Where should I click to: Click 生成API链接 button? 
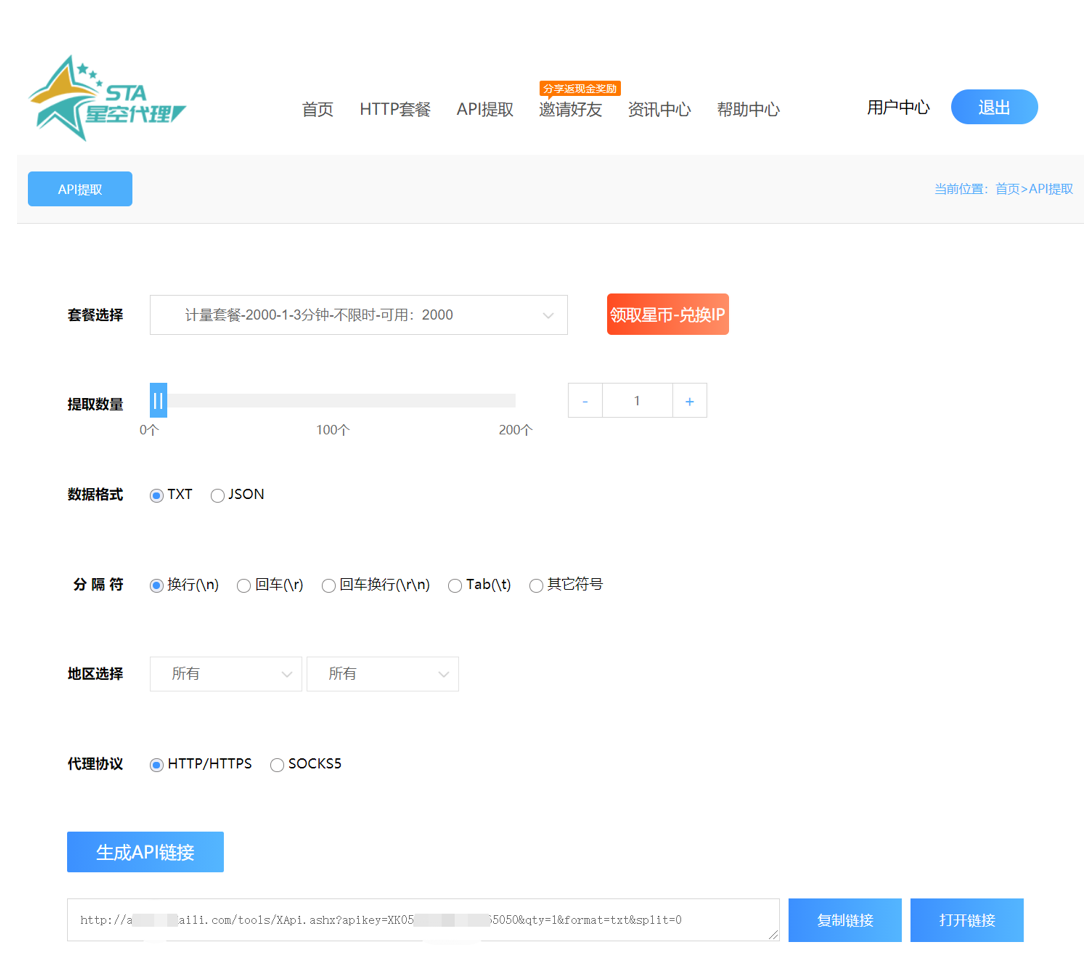[x=145, y=852]
